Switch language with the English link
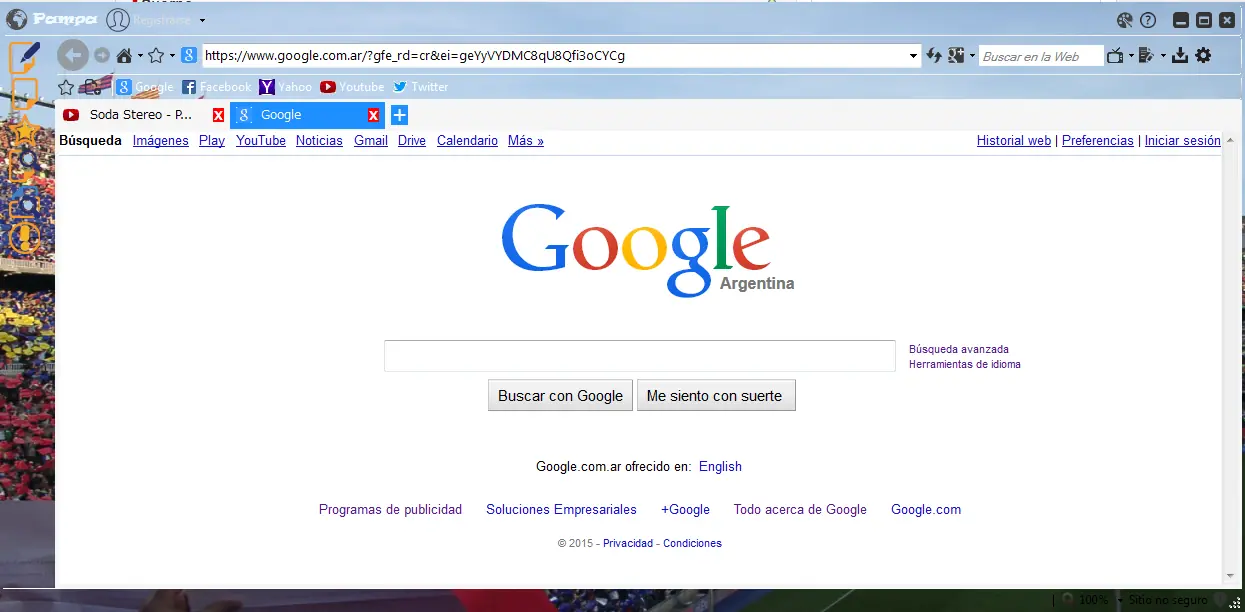Image resolution: width=1245 pixels, height=612 pixels. pyautogui.click(x=720, y=466)
